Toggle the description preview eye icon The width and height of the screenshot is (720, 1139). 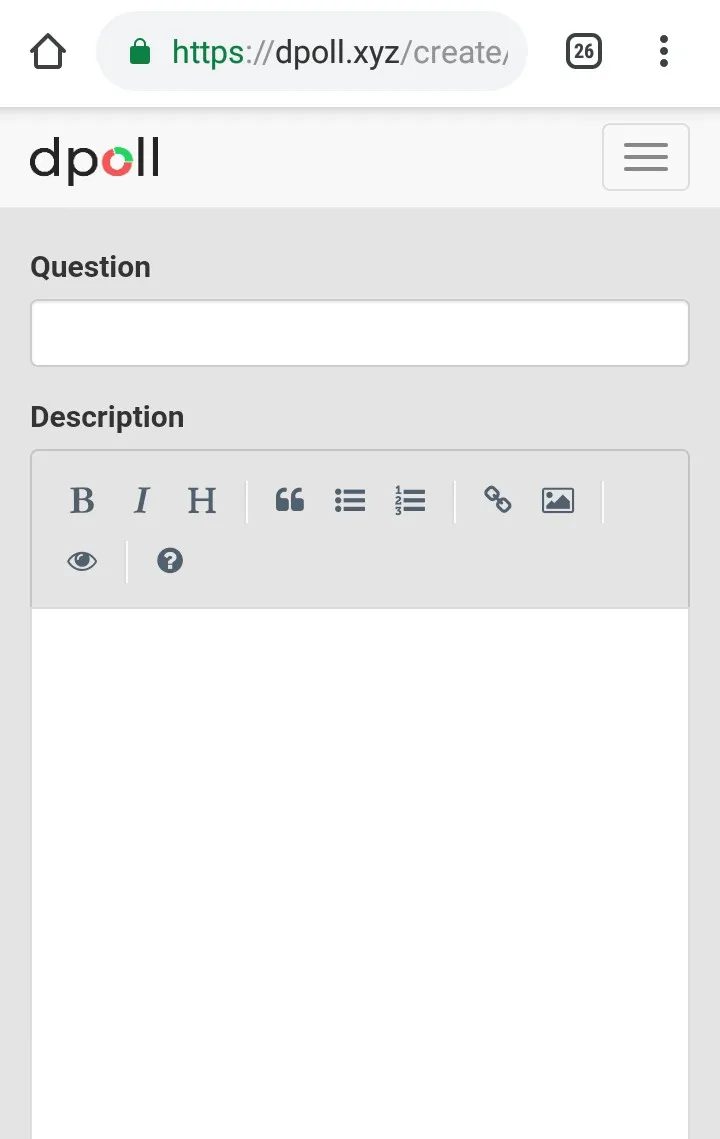pos(82,561)
